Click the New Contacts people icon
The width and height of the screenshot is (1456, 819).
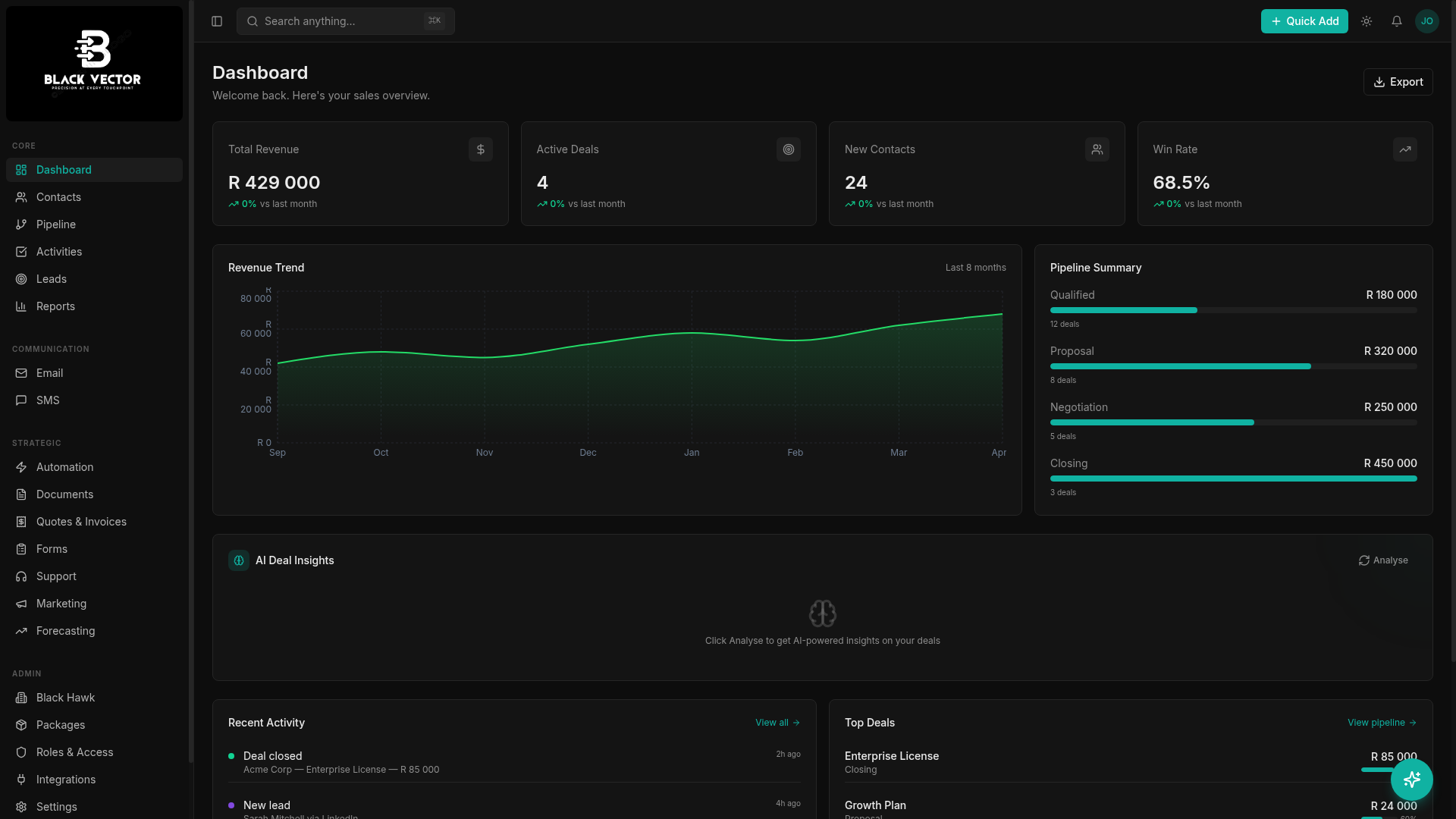(1097, 149)
